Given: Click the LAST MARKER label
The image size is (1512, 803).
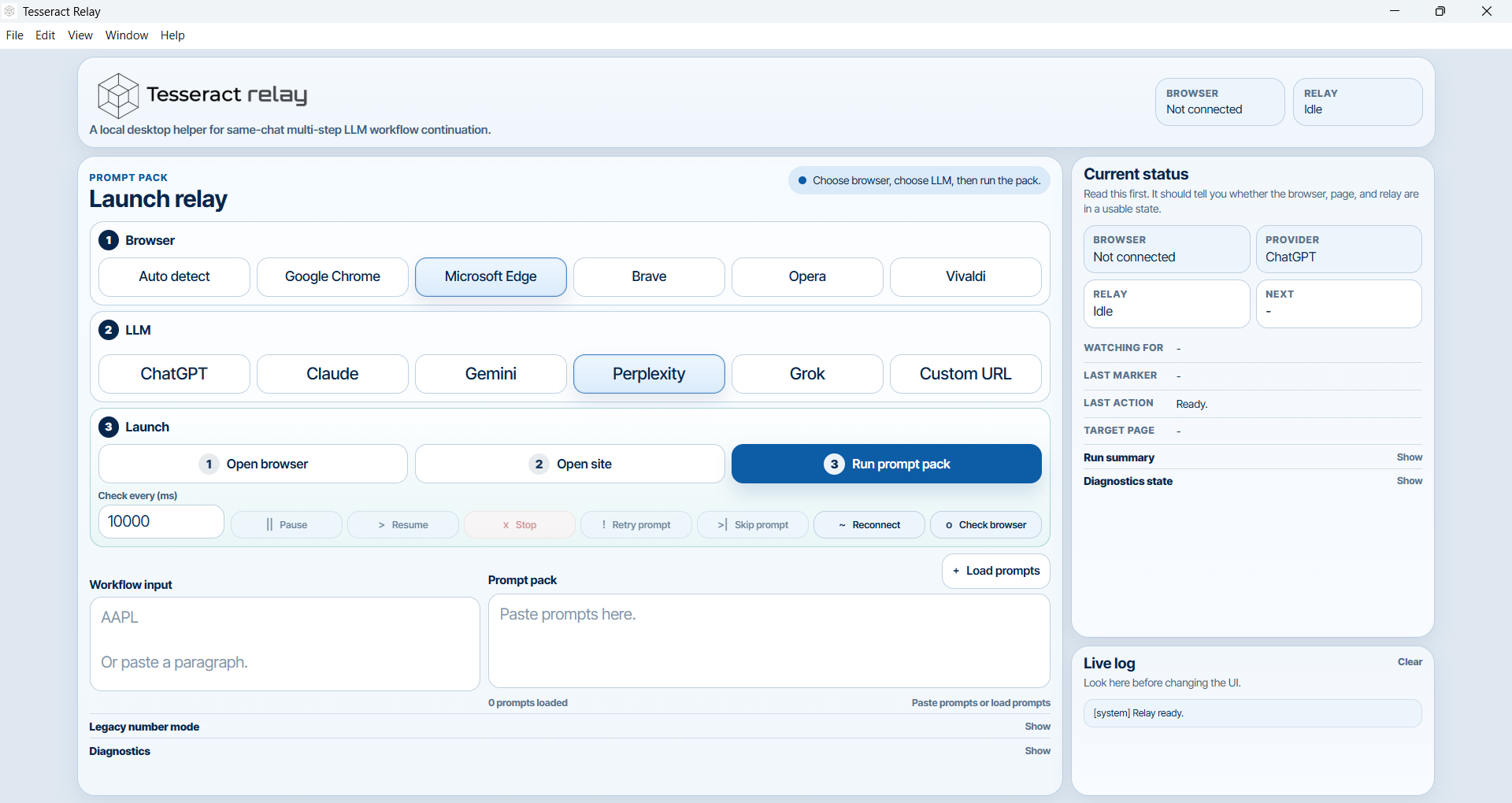Looking at the screenshot, I should tap(1120, 376).
